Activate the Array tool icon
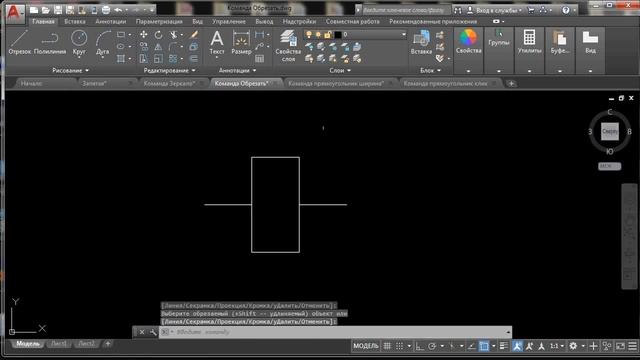This screenshot has height=360, width=640. (173, 59)
